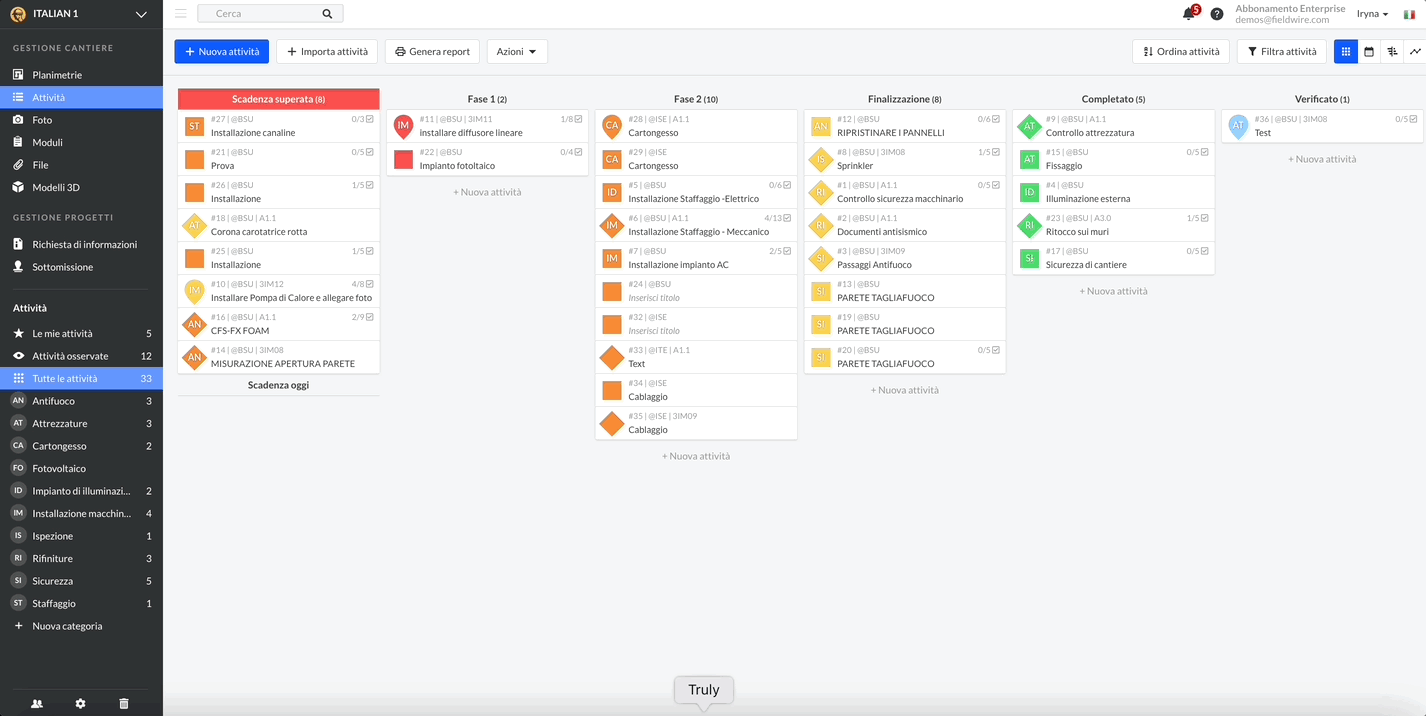The width and height of the screenshot is (1426, 716).
Task: Click checklist icon on task #27
Action: coord(370,119)
